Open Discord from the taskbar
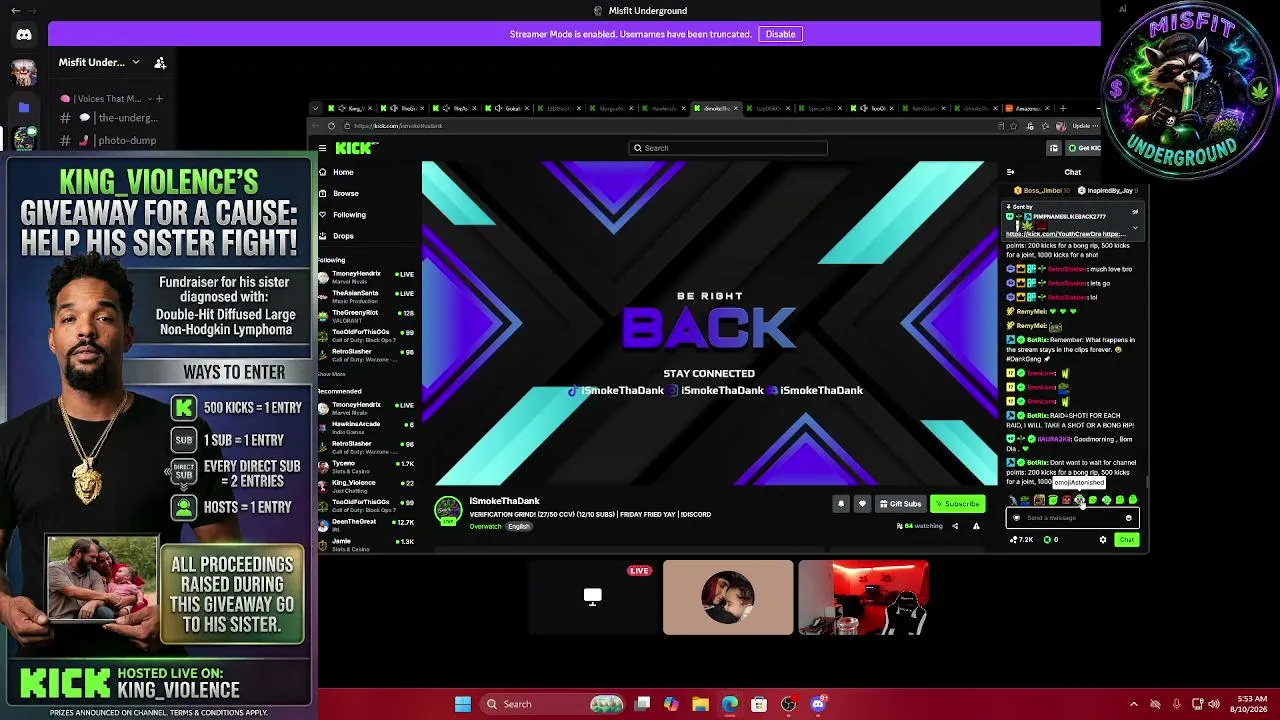The width and height of the screenshot is (1280, 720). click(818, 704)
